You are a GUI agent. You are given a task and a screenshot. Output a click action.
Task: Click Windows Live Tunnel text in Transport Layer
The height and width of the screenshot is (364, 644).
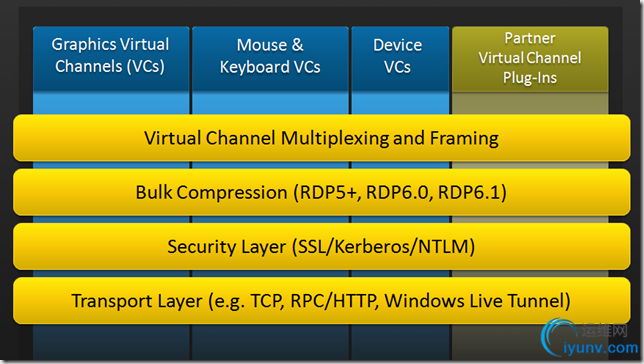click(474, 301)
